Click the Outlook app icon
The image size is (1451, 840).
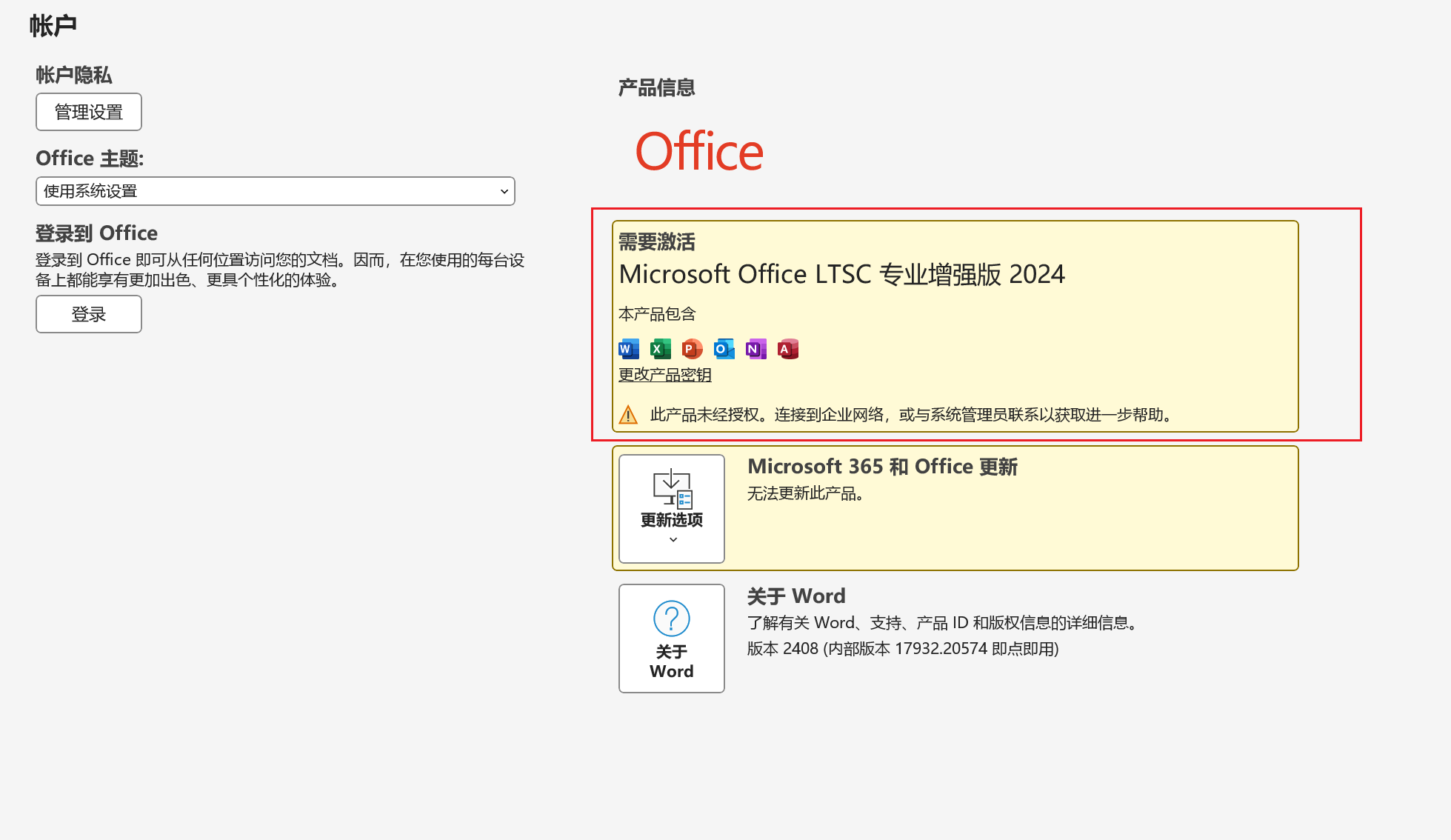point(724,349)
